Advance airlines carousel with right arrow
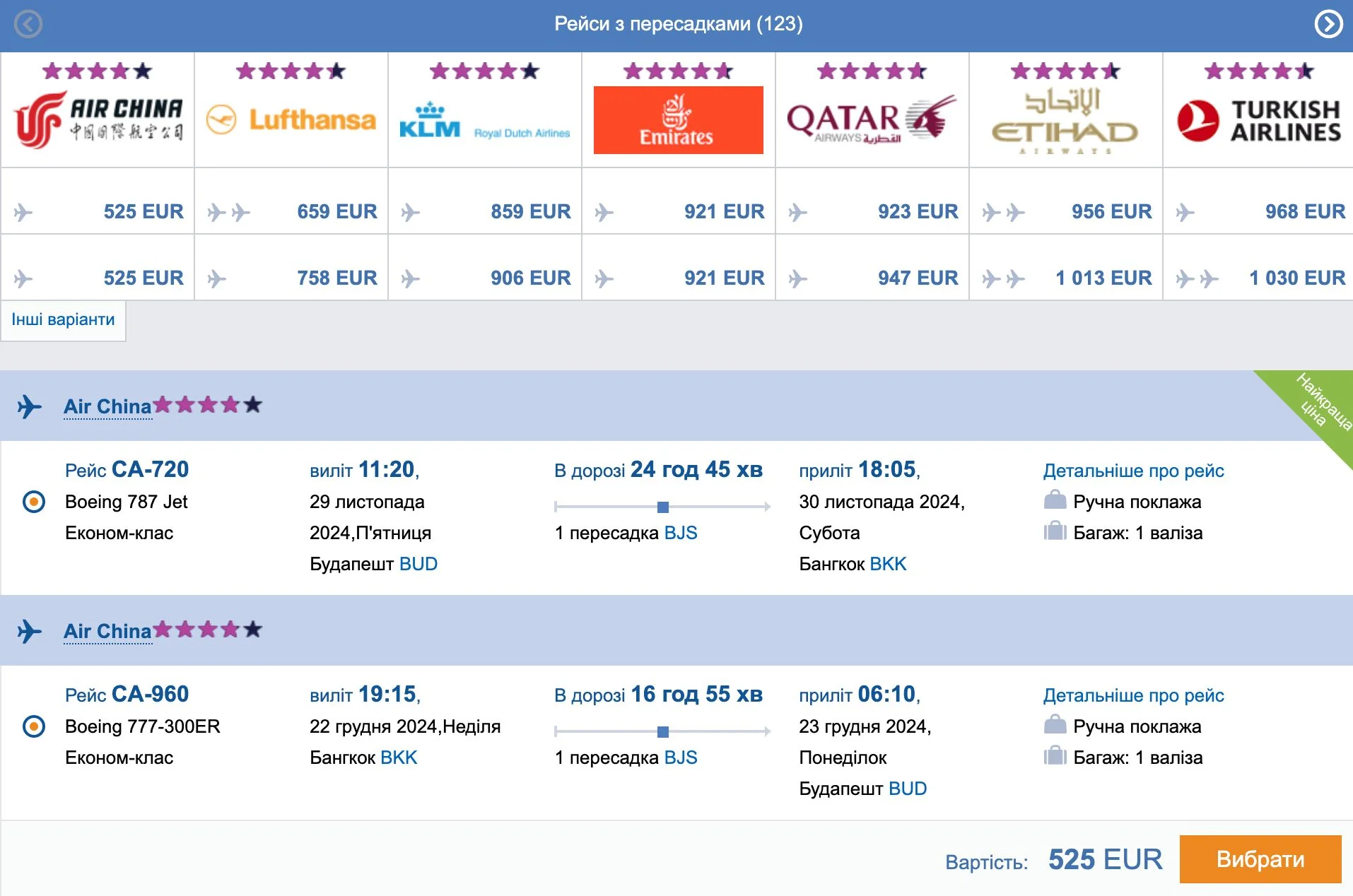 (1328, 24)
